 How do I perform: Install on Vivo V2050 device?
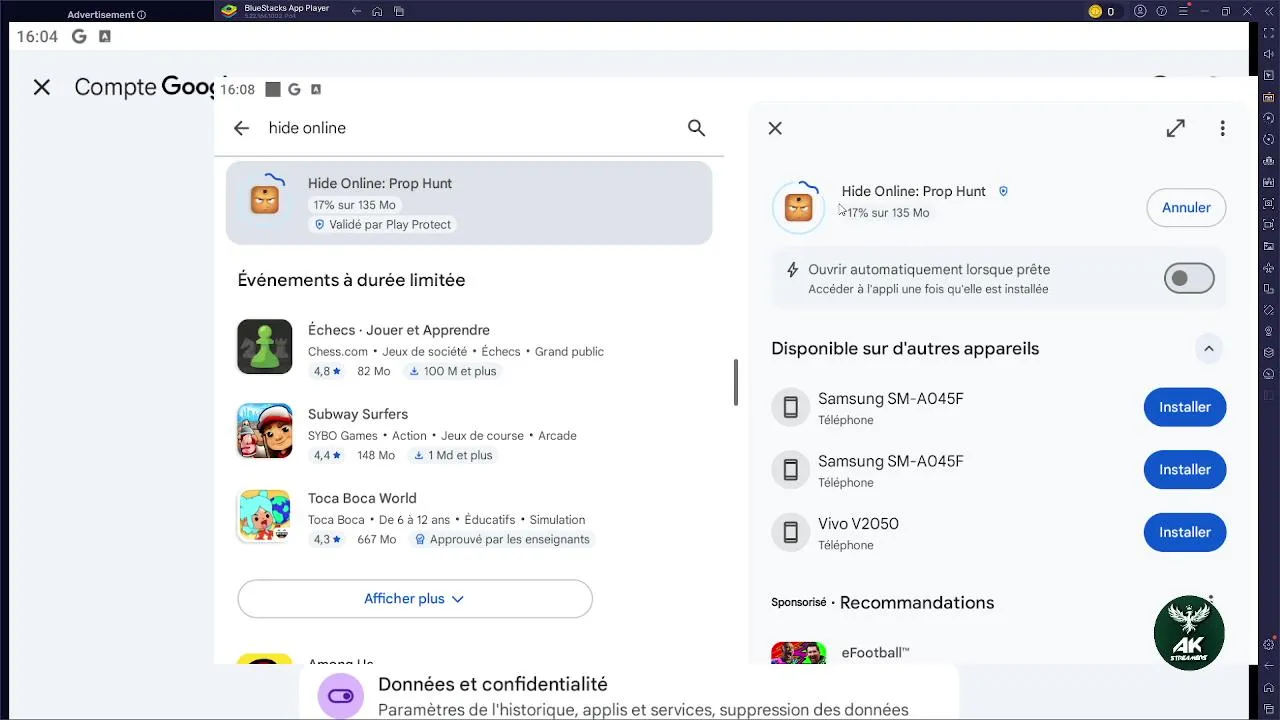(x=1185, y=532)
